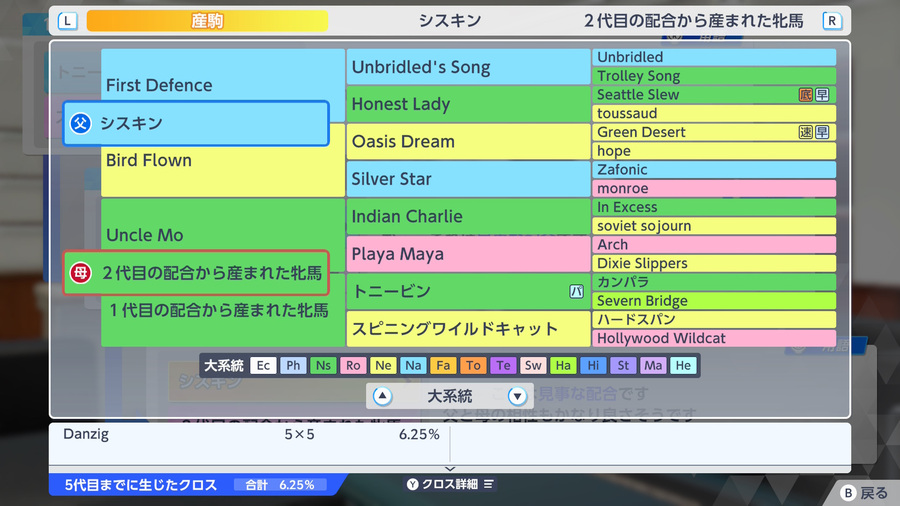Click the blue 父 sire icon
900x506 pixels.
pyautogui.click(x=80, y=123)
